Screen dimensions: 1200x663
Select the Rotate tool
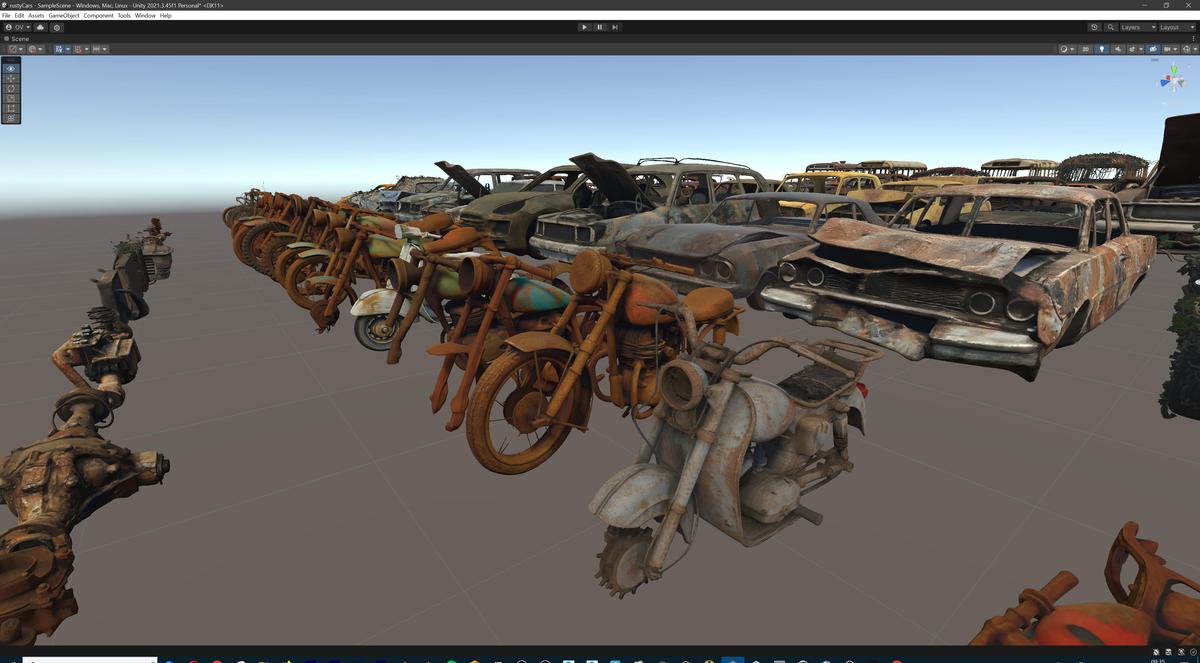point(10,88)
